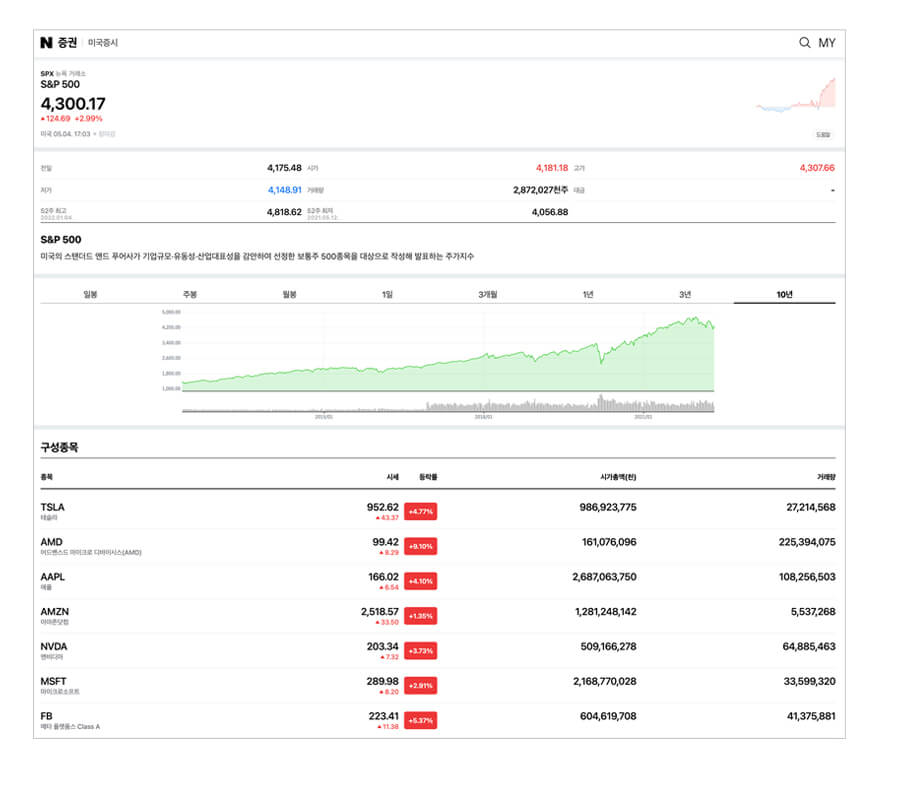
Task: Click AAPL price 166.02
Action: [383, 577]
